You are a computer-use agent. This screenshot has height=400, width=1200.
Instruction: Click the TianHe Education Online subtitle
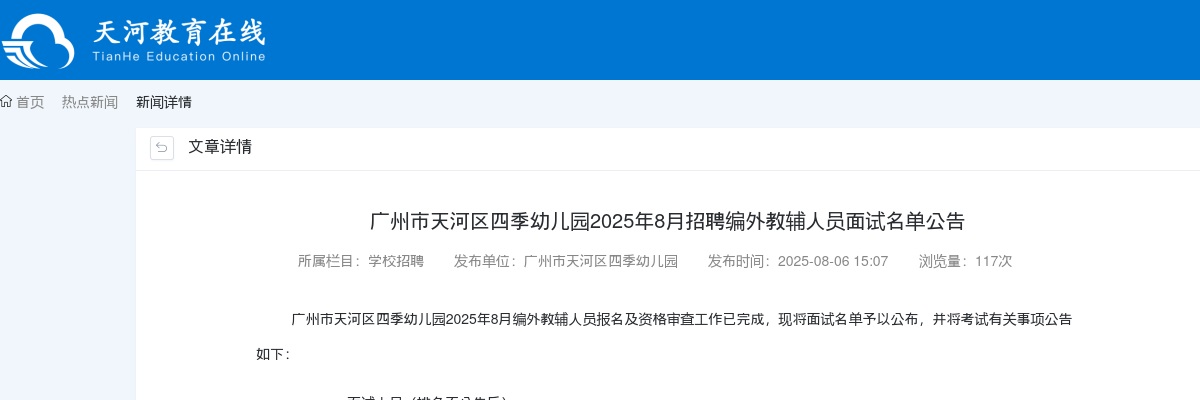(x=179, y=57)
